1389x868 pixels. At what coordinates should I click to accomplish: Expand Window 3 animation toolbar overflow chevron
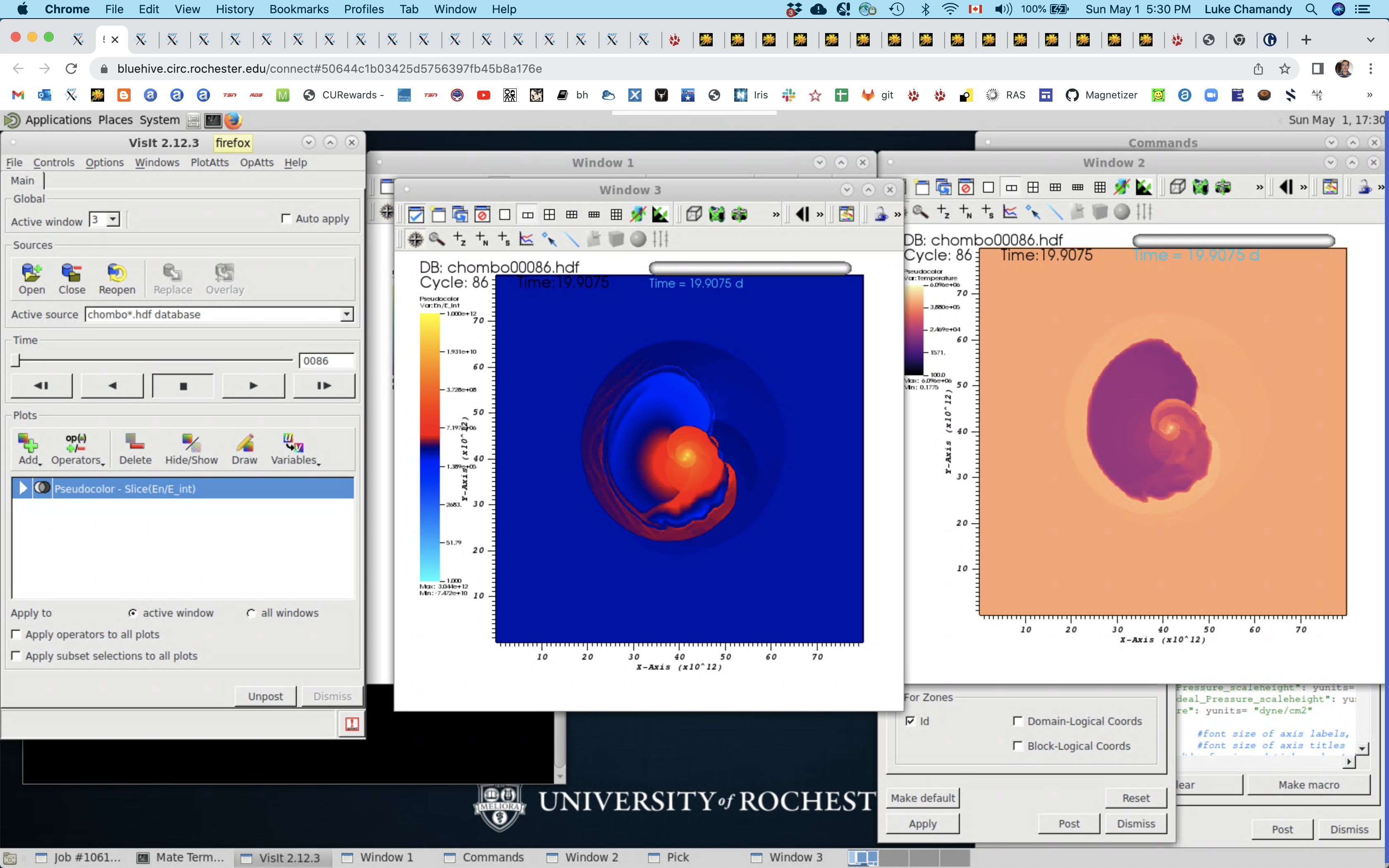tap(820, 215)
